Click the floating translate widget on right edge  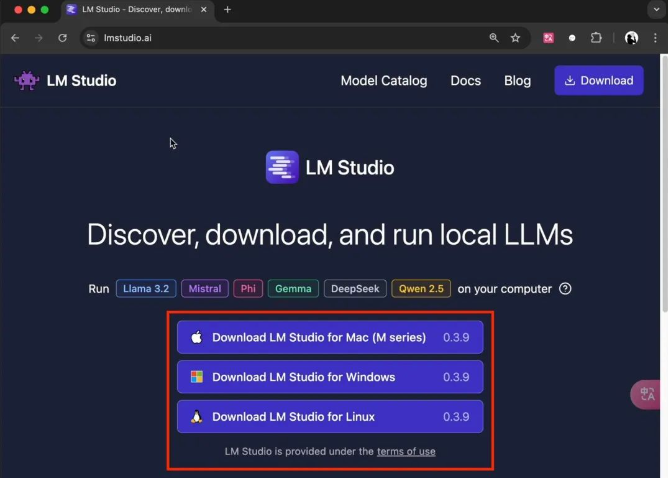[x=646, y=394]
